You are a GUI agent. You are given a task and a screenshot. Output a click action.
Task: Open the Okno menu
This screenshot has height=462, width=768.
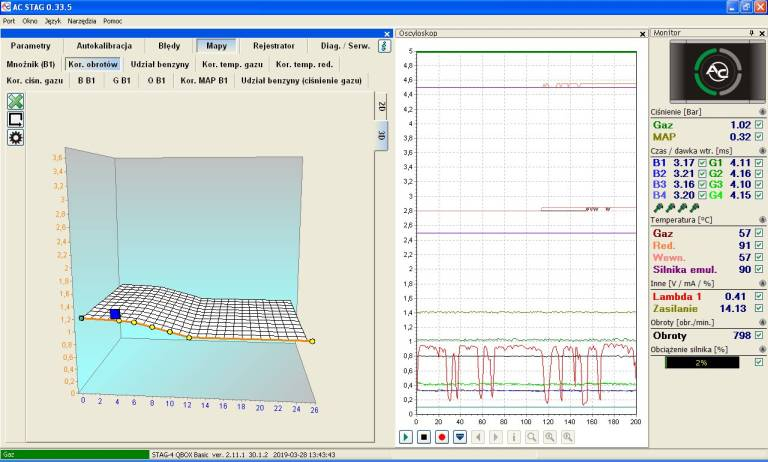pyautogui.click(x=30, y=21)
